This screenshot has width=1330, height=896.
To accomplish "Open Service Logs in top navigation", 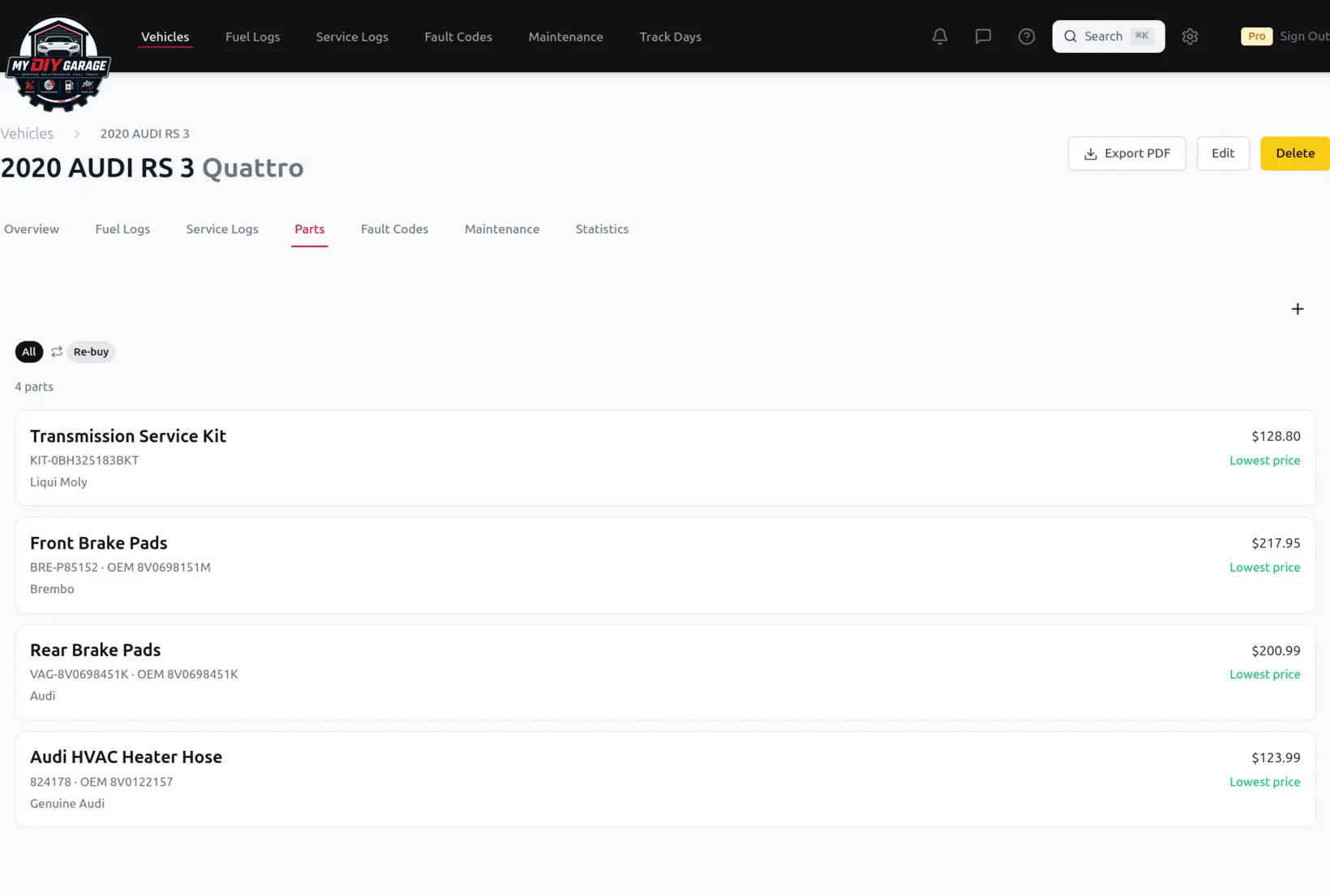I will tap(352, 36).
